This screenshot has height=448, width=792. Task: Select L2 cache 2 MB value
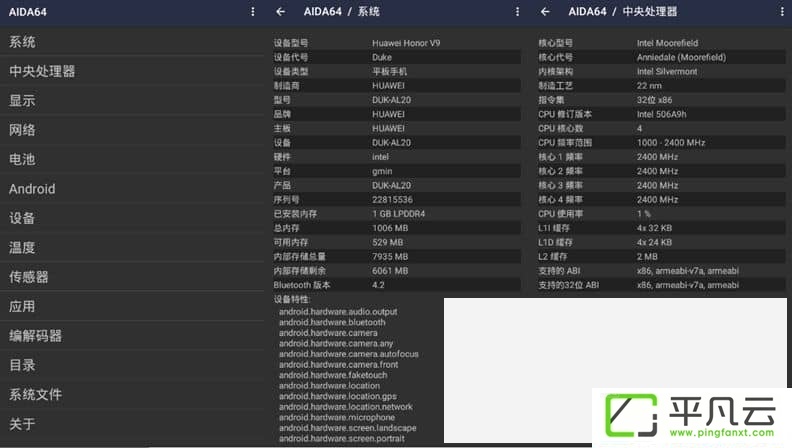(x=647, y=257)
